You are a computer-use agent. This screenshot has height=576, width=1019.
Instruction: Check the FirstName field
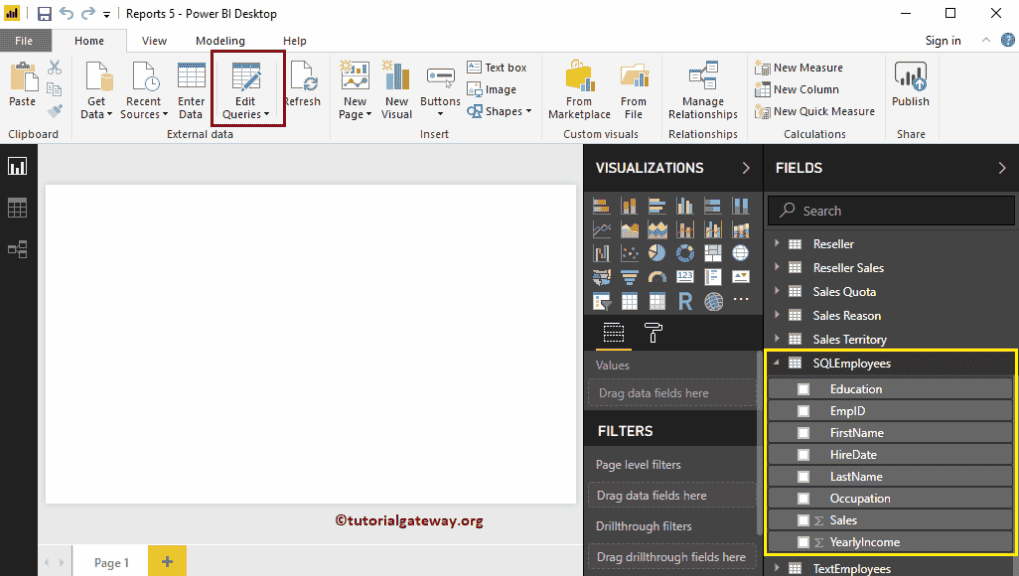tap(803, 433)
